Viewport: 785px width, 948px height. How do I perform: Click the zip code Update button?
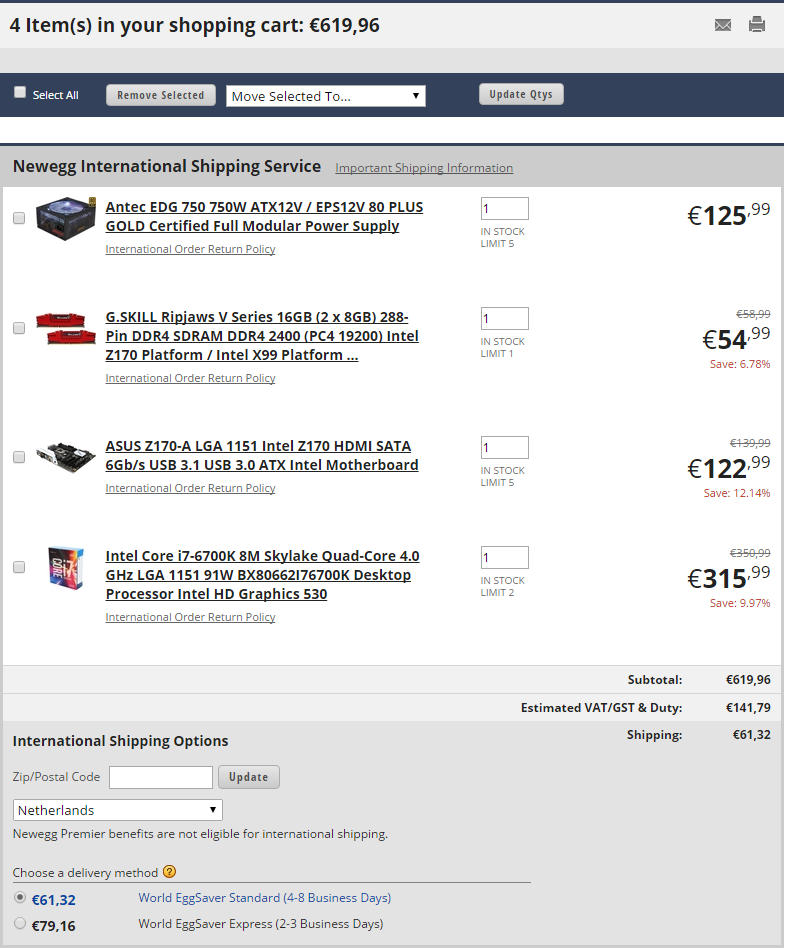click(x=249, y=777)
